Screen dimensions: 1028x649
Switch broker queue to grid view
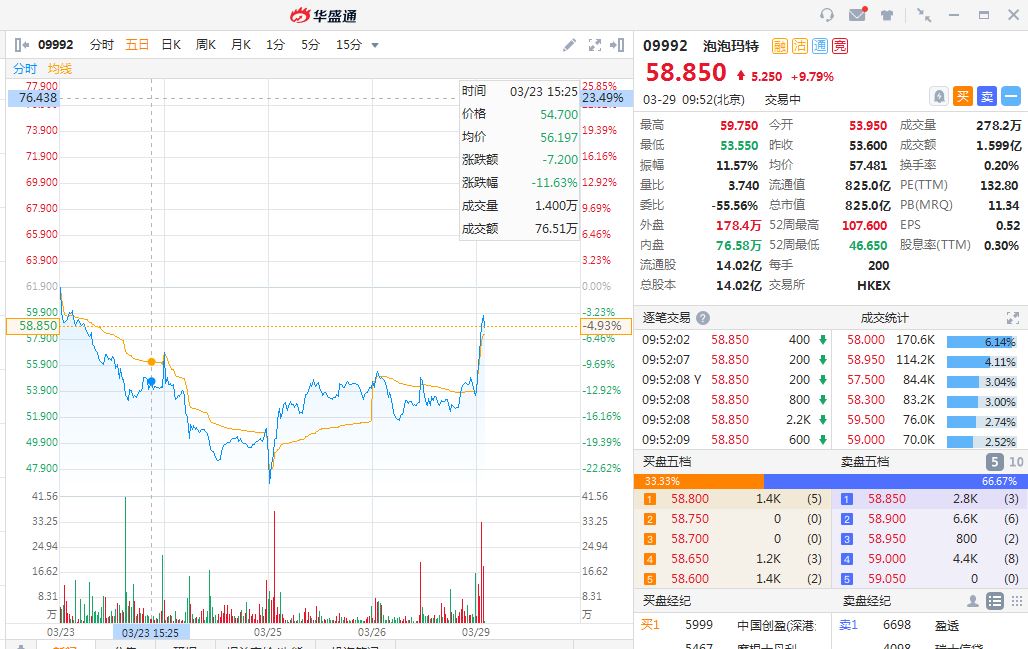pos(1016,601)
